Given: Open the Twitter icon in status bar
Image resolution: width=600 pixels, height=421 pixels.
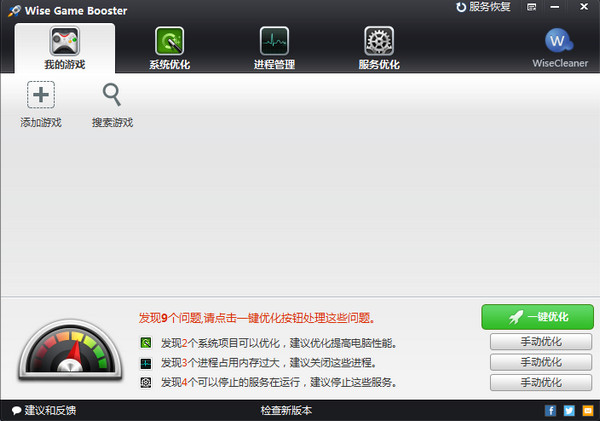Looking at the screenshot, I should click(569, 410).
